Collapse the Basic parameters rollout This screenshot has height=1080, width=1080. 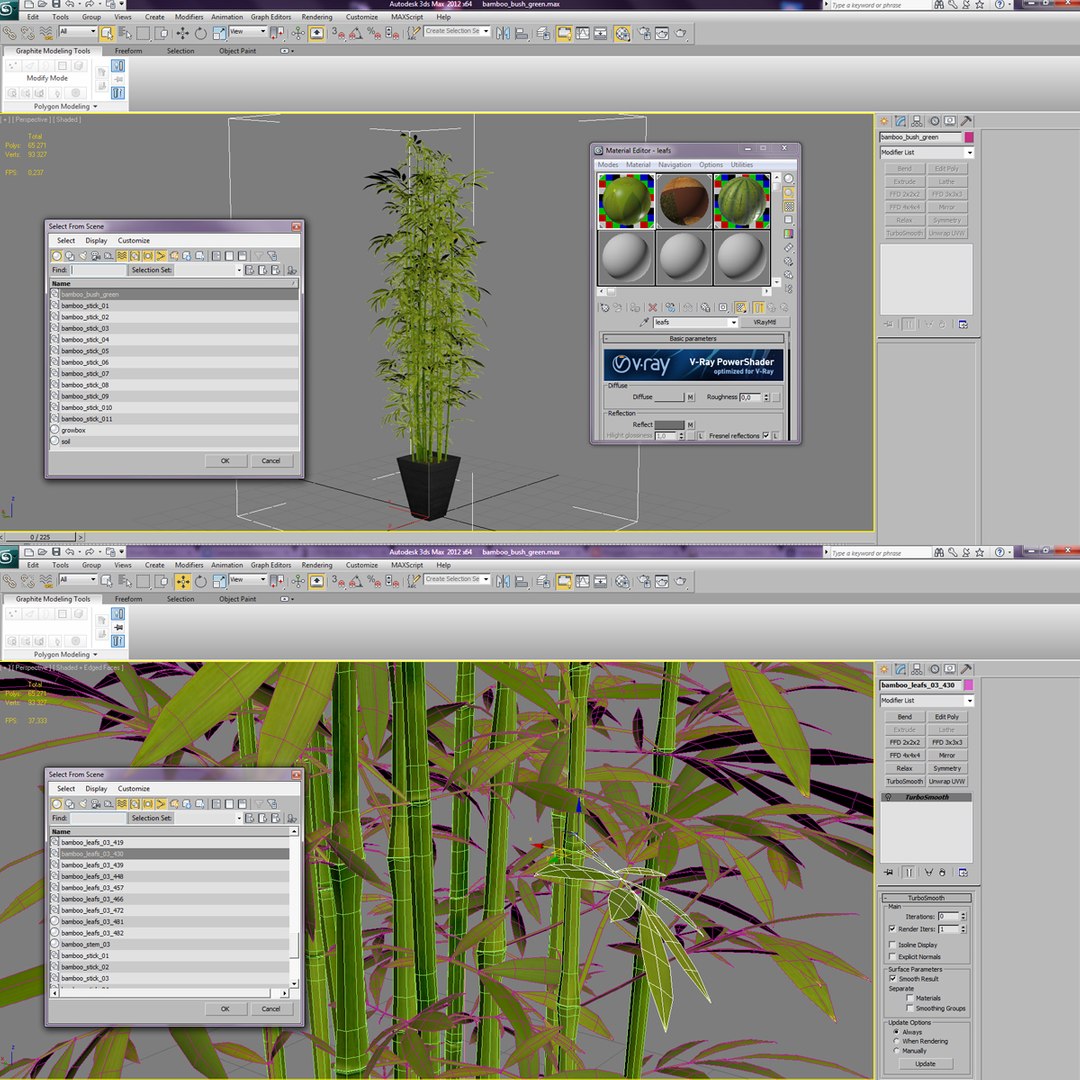pos(693,339)
